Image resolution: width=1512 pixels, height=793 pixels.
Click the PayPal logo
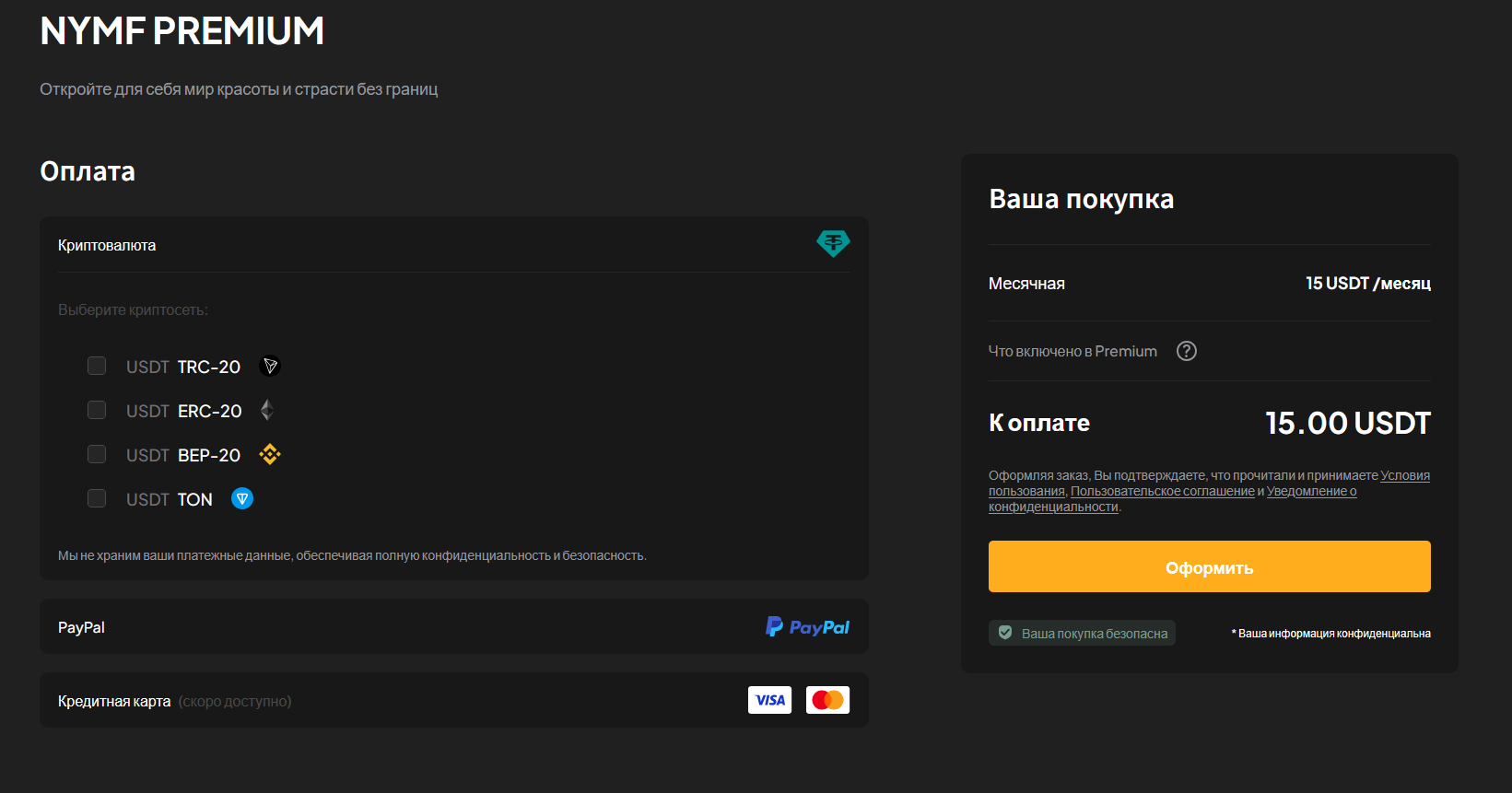tap(808, 627)
